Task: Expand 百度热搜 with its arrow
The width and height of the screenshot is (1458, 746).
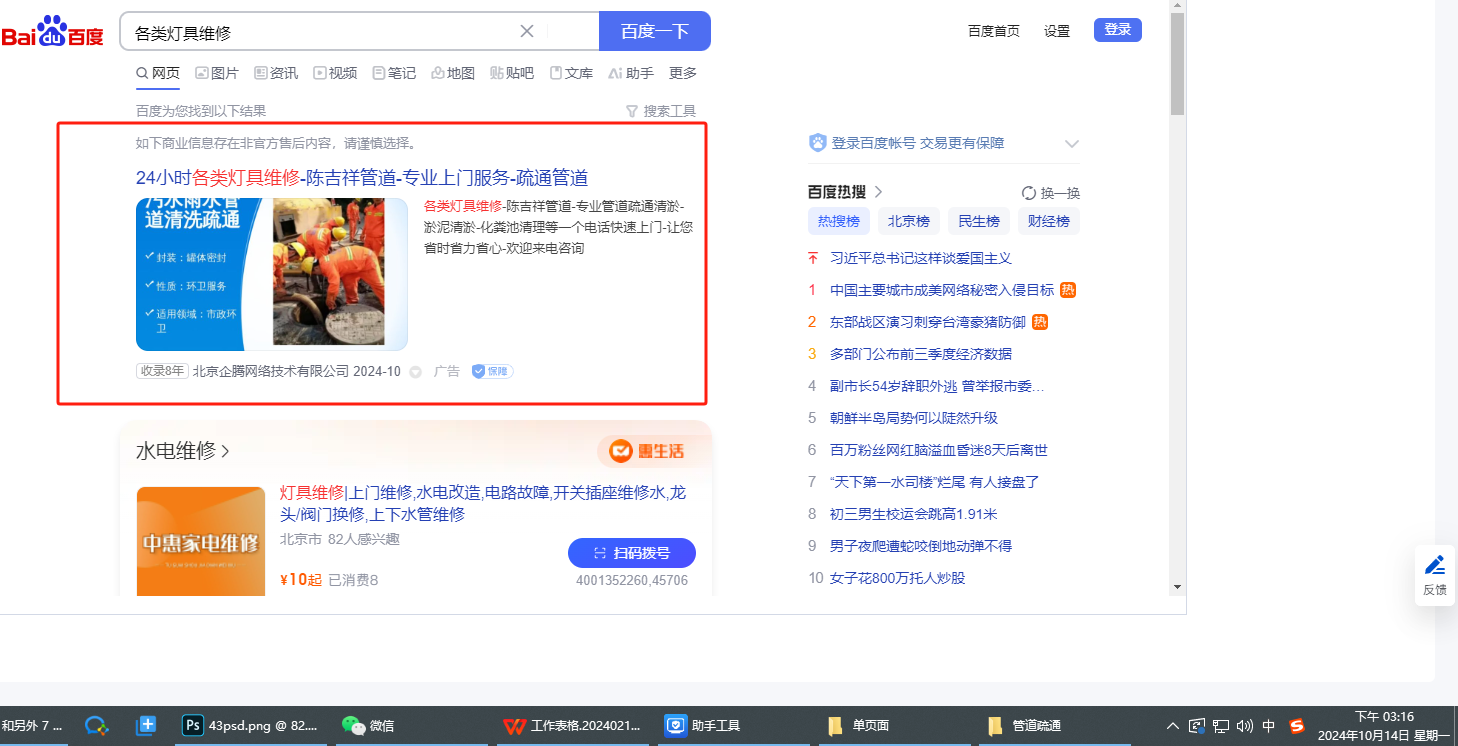Action: click(879, 192)
